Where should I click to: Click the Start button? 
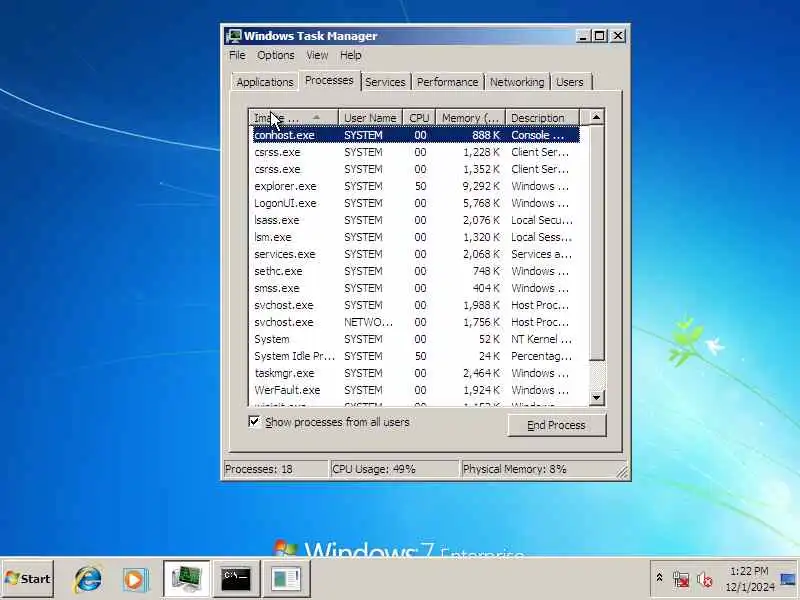click(x=28, y=579)
